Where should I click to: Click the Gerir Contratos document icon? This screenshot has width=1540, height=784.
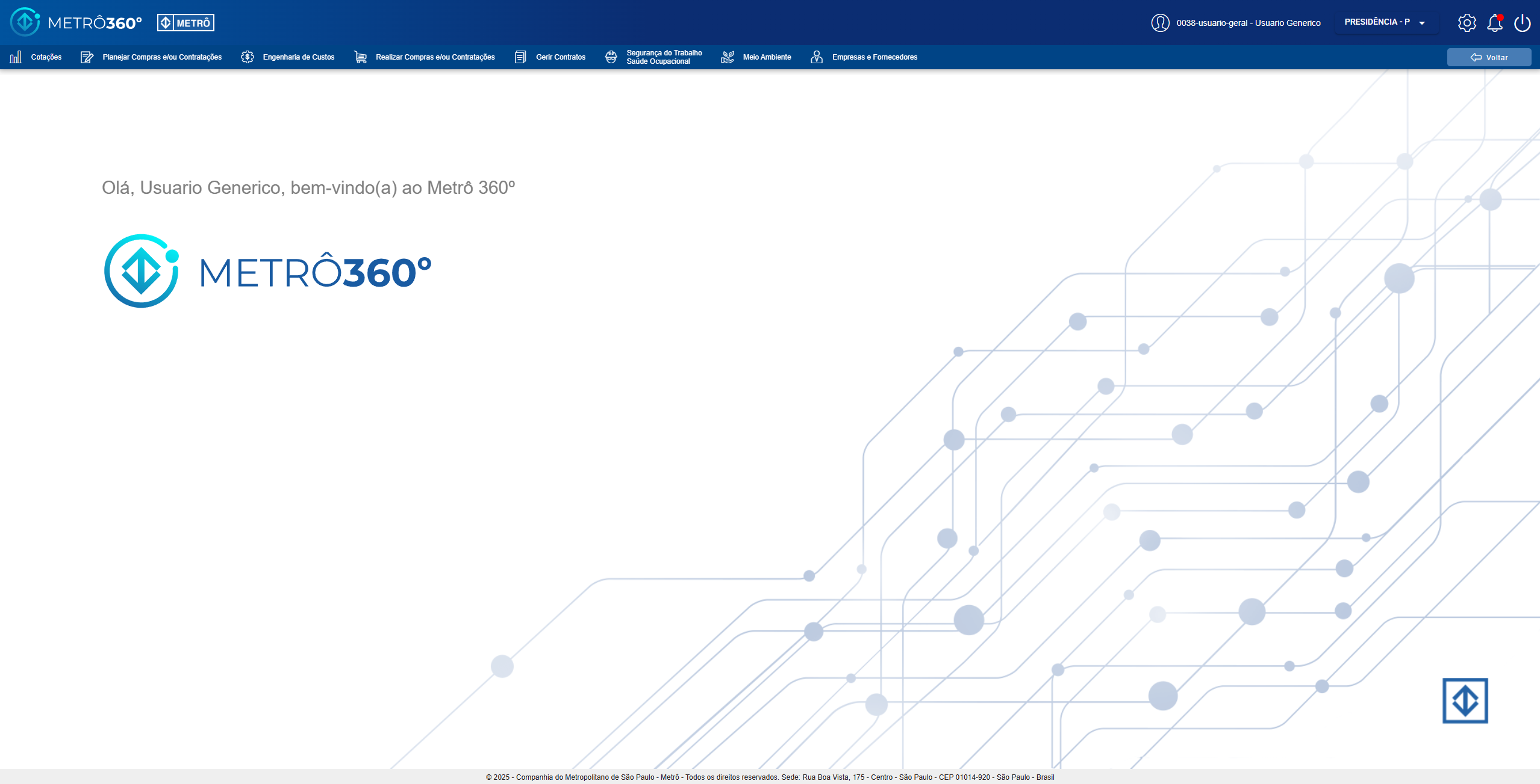point(520,57)
